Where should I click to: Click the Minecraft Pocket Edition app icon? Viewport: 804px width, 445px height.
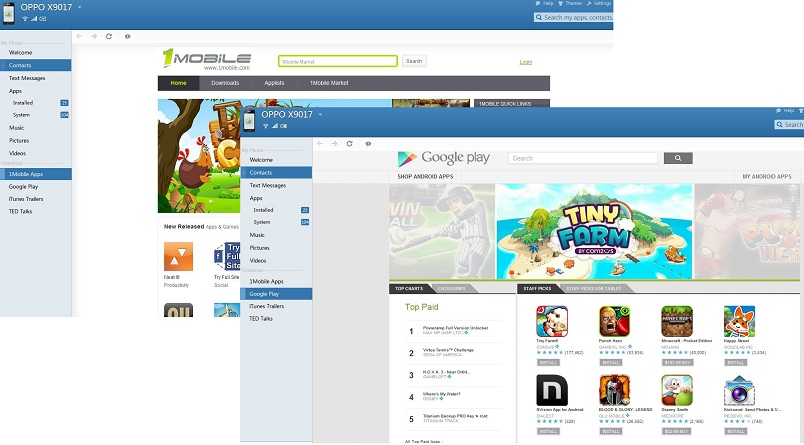pyautogui.click(x=677, y=321)
